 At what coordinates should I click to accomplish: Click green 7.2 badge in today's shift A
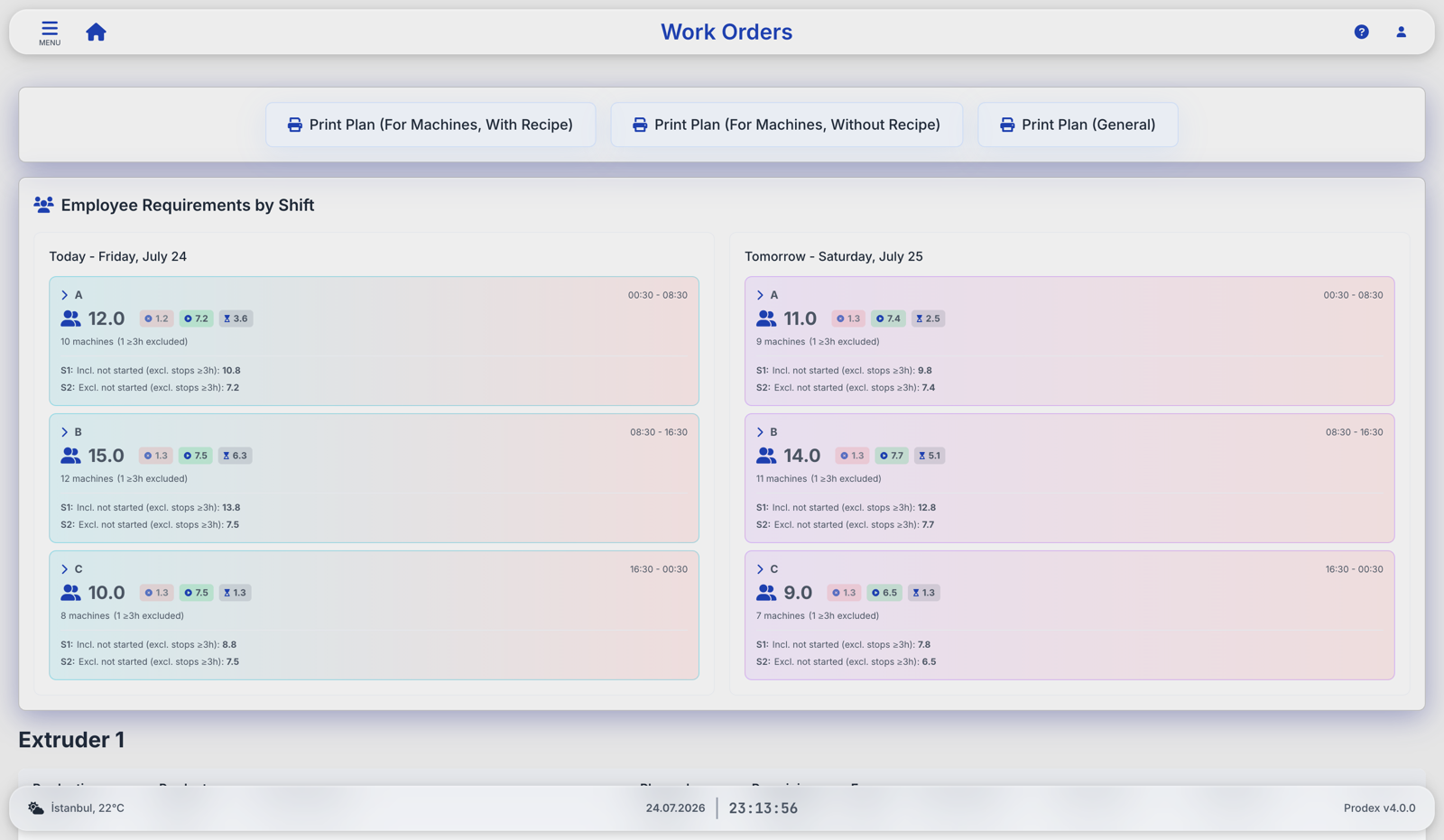[x=196, y=318]
